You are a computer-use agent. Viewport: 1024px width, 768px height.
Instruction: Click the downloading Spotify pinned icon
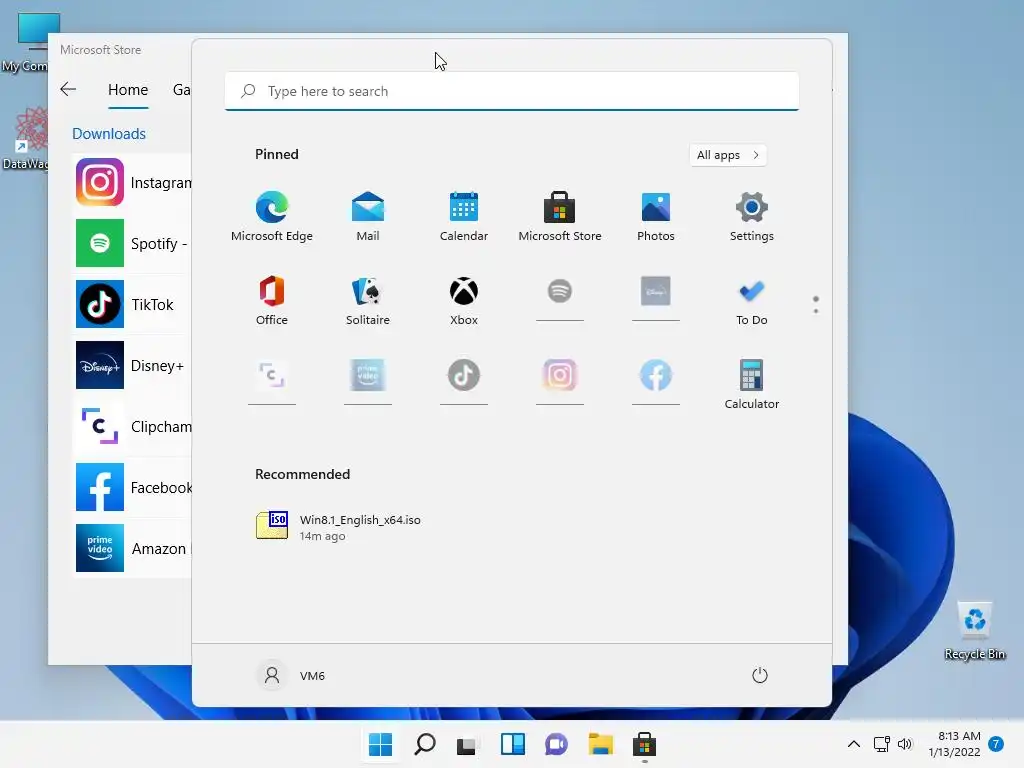(560, 299)
